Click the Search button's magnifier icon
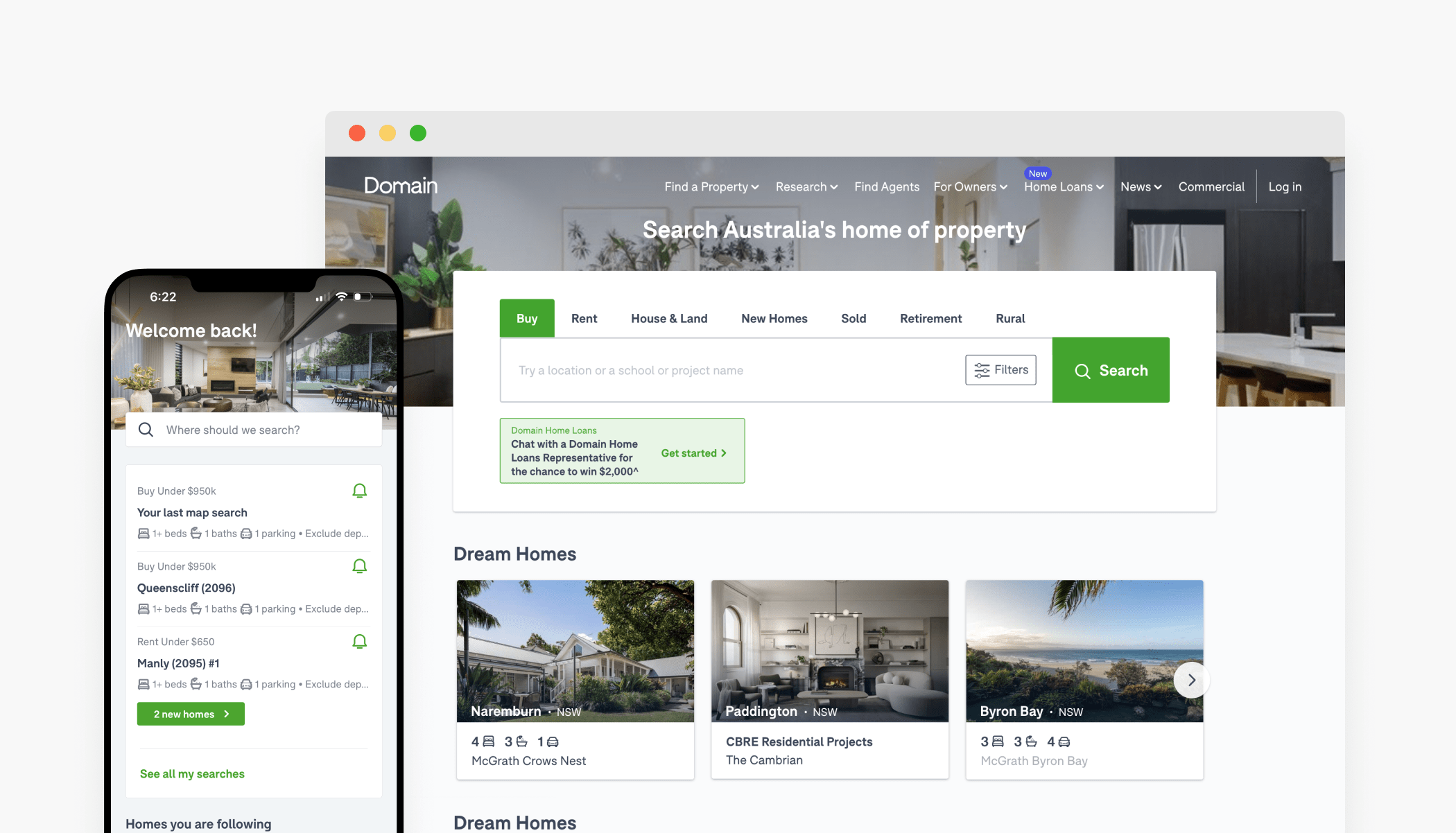This screenshot has width=1456, height=833. pos(1082,371)
